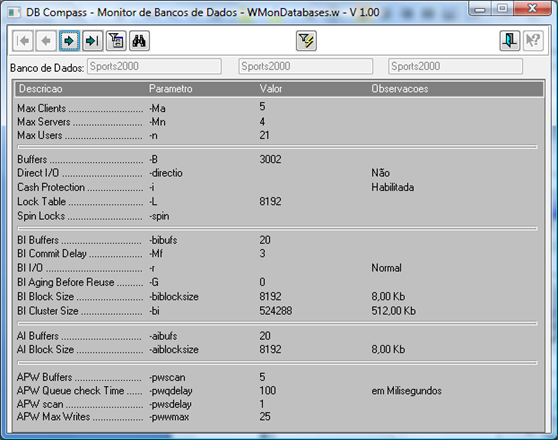Close the DB Compass window
The height and width of the screenshot is (441, 559).
(x=533, y=9)
